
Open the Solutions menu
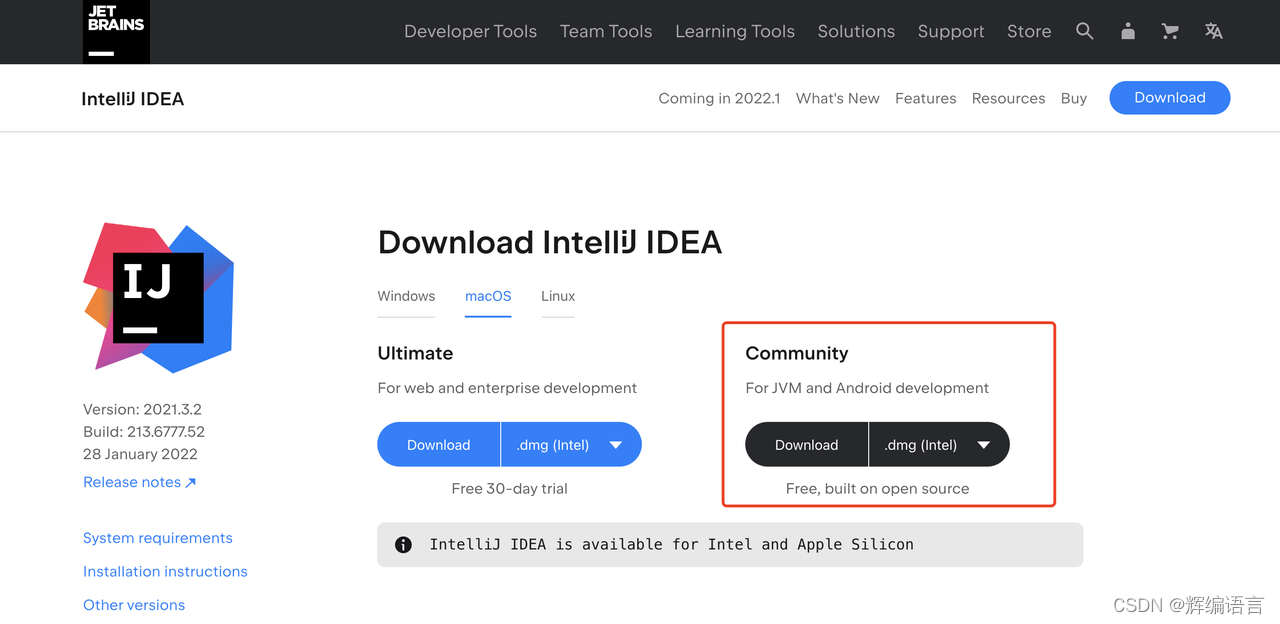pyautogui.click(x=856, y=31)
